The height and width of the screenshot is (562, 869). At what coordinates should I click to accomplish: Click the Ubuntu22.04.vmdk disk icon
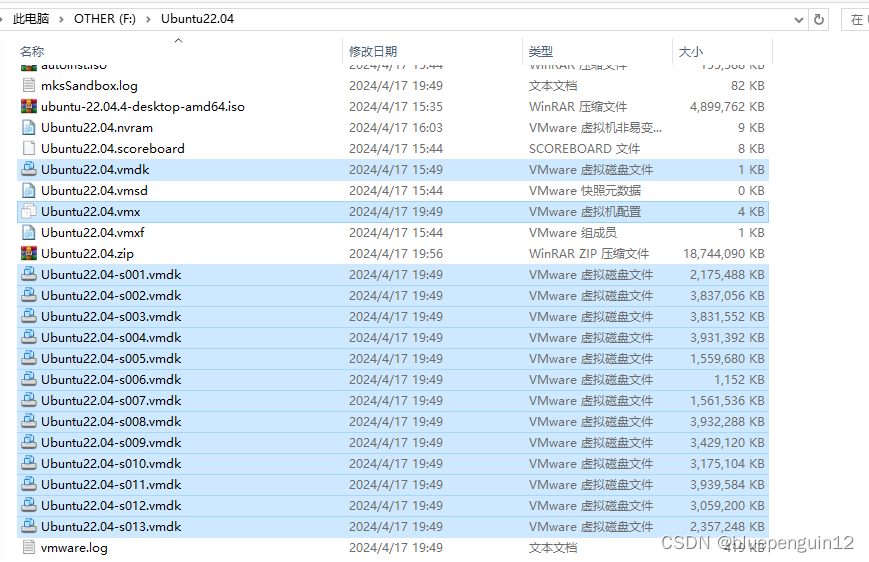29,170
